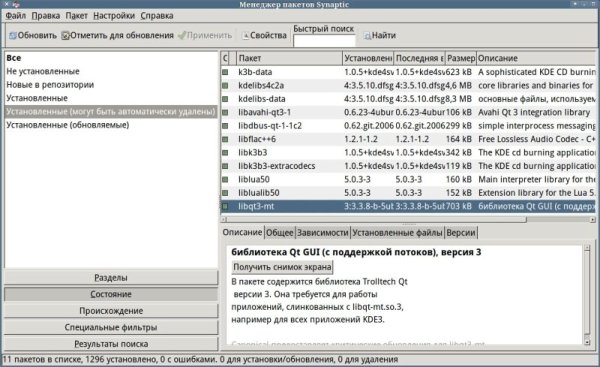Switch to the Общее tab

280,233
